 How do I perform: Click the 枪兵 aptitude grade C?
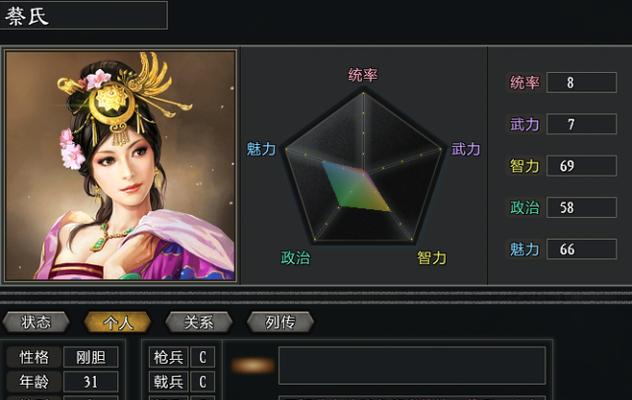click(203, 357)
